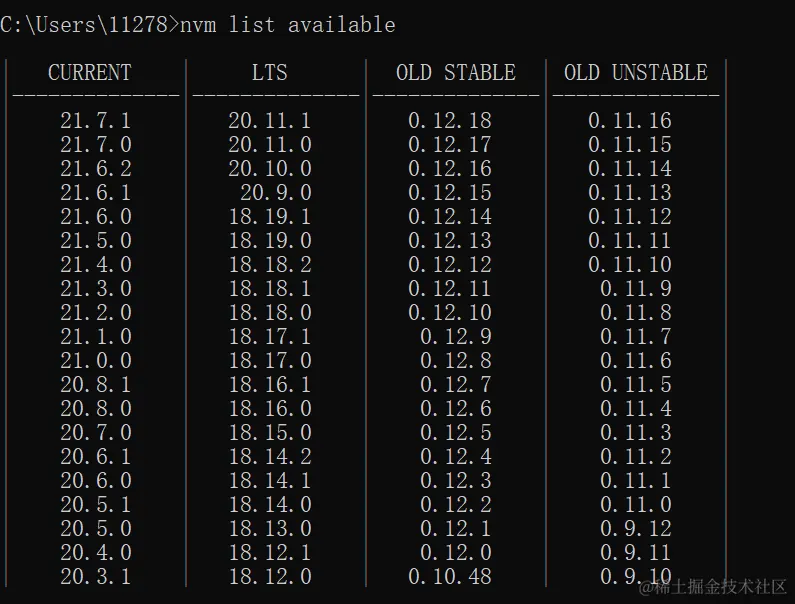The image size is (795, 604).
Task: Select old stable version 0.10.48
Action: click(450, 577)
